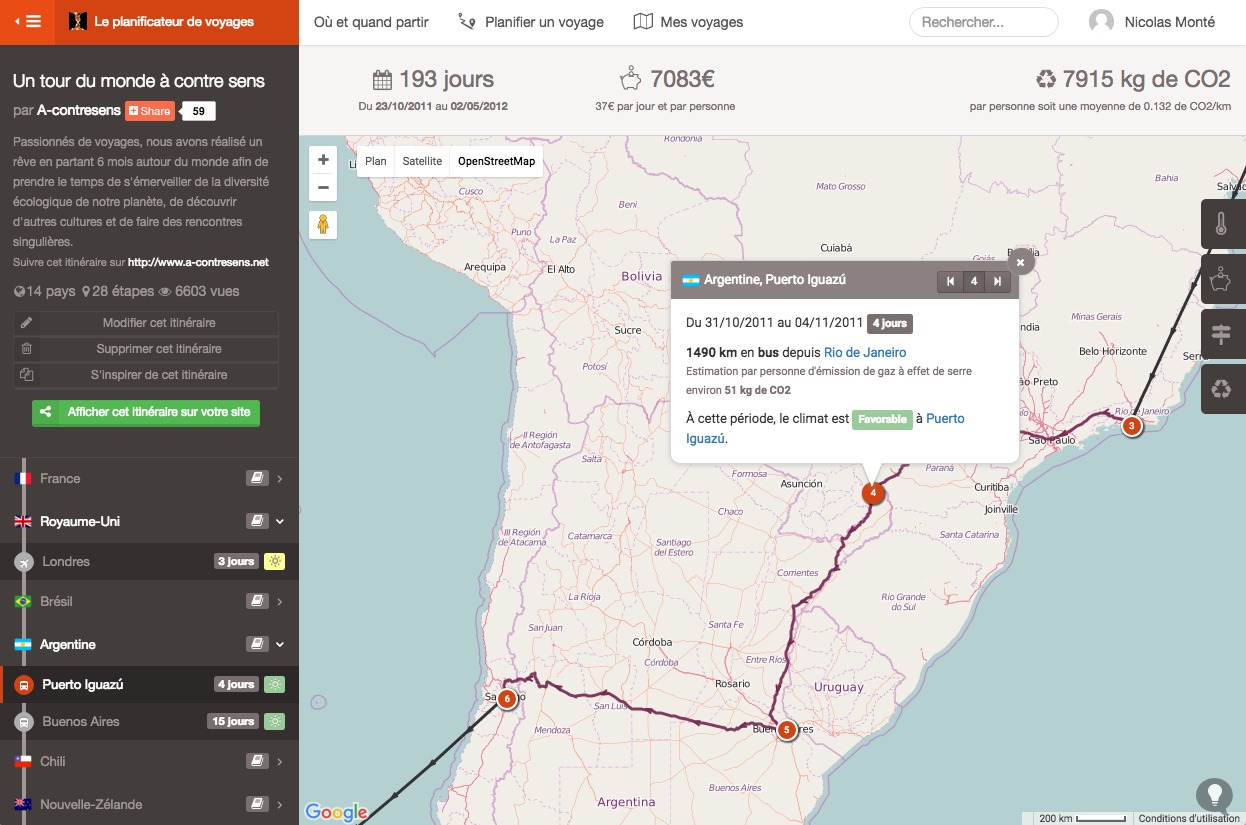
Task: Click the Rechercher search field
Action: click(x=983, y=22)
